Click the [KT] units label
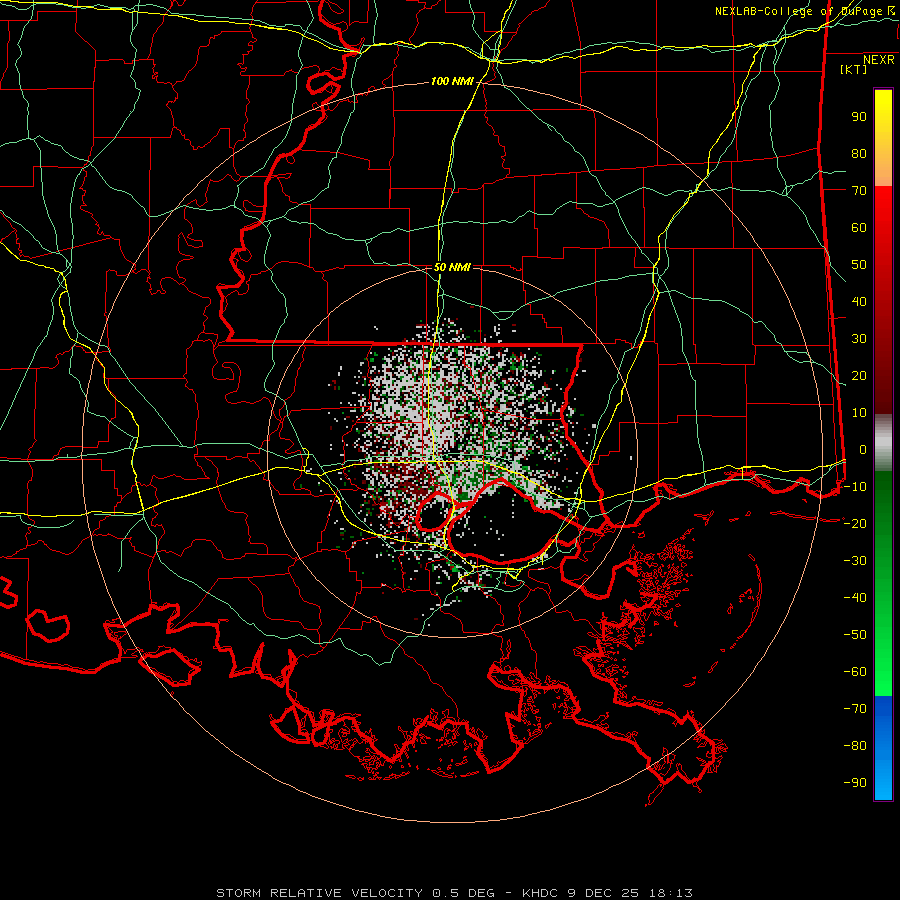This screenshot has height=900, width=900. pyautogui.click(x=853, y=70)
